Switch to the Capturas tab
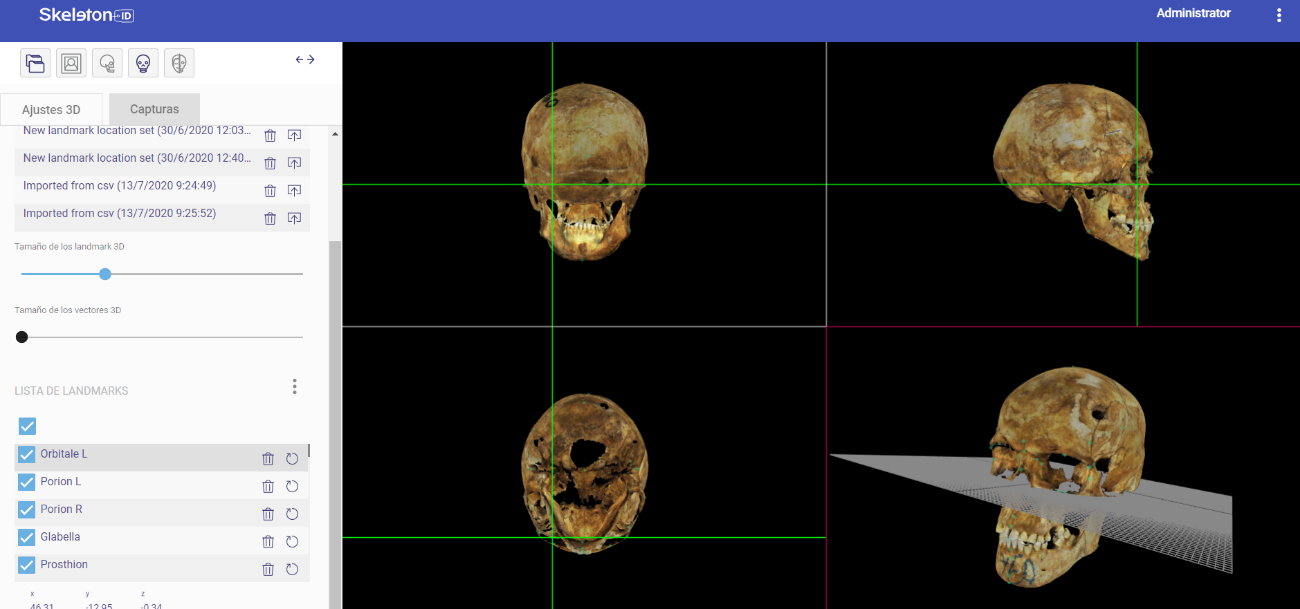The width and height of the screenshot is (1300, 609). 154,109
